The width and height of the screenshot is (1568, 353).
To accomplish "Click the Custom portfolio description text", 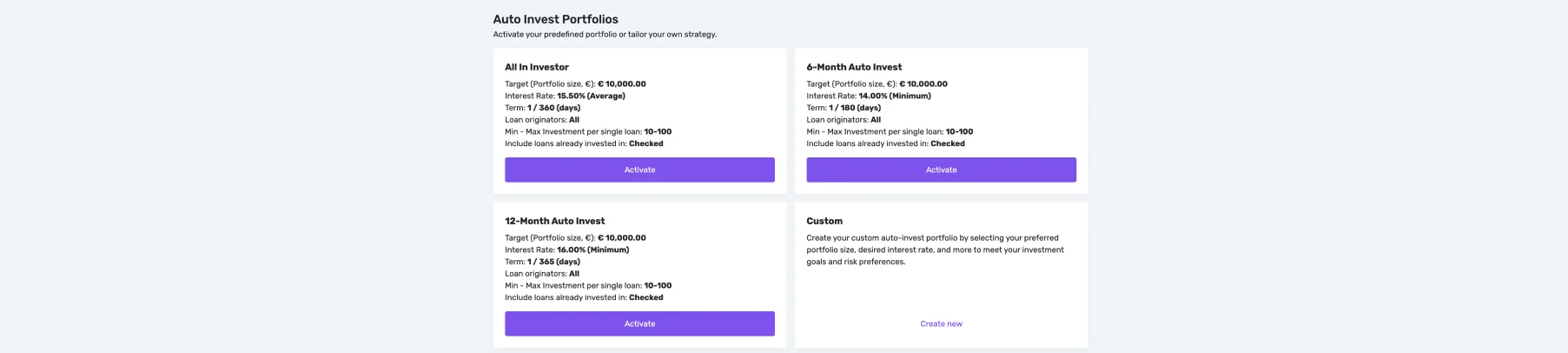I will 935,250.
